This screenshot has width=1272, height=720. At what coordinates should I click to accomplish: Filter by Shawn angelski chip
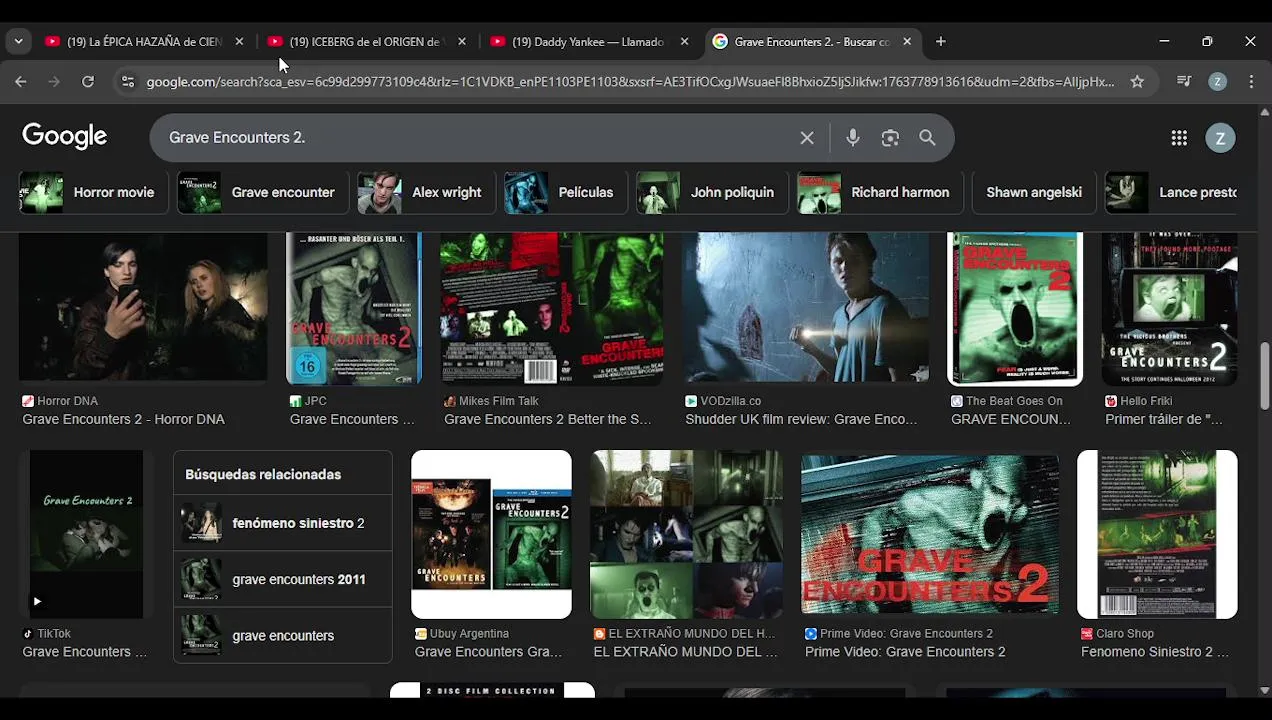[x=1034, y=192]
